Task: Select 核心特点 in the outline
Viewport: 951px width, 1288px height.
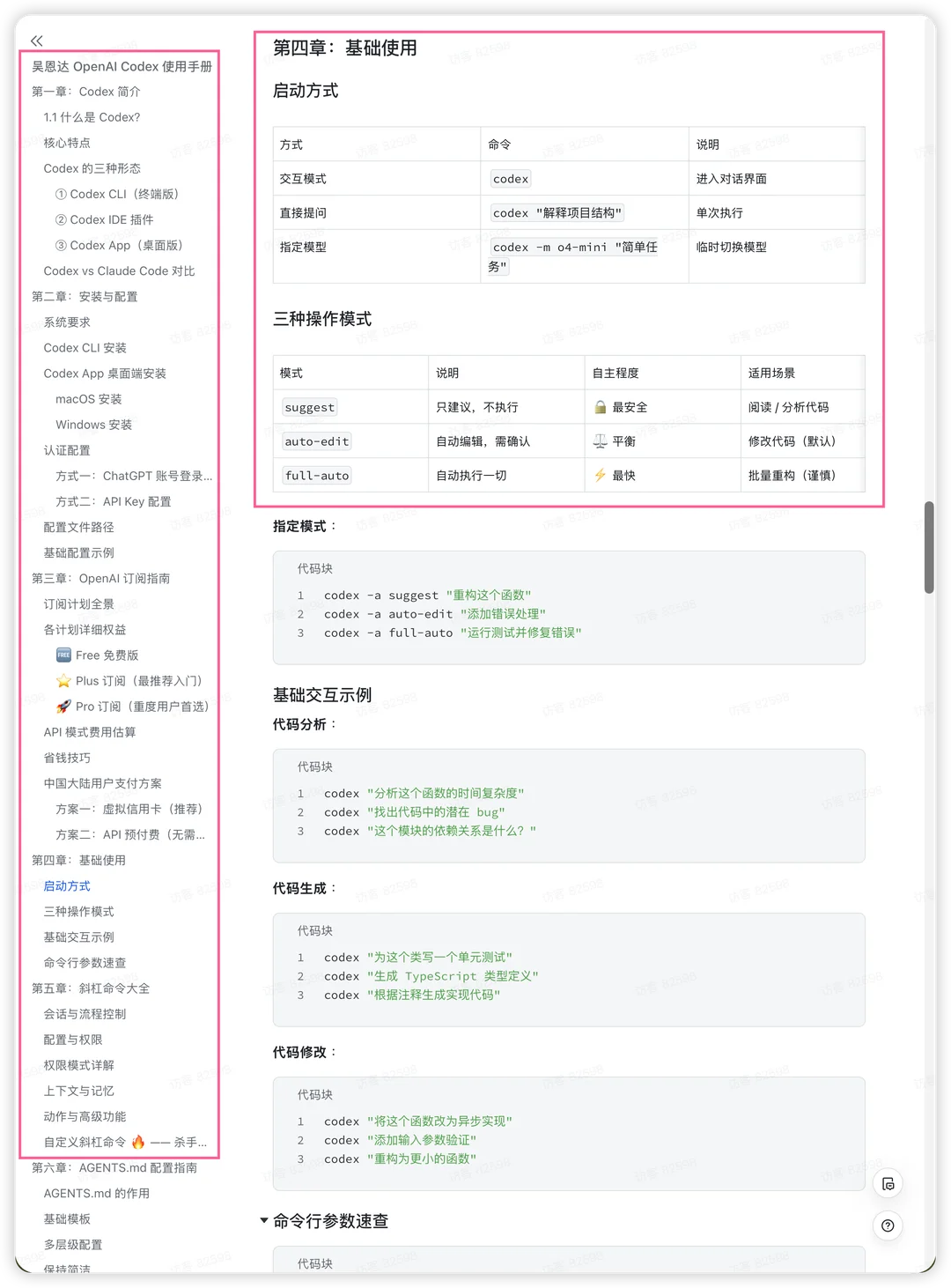Action: point(67,143)
